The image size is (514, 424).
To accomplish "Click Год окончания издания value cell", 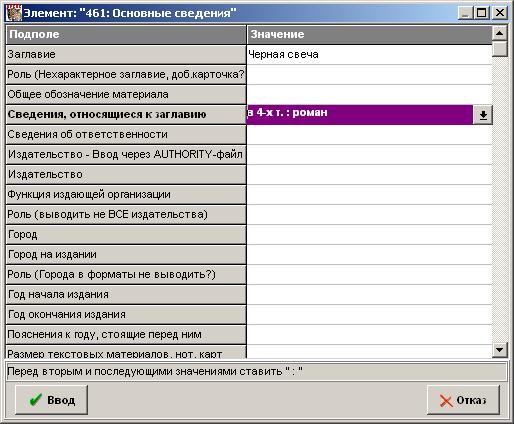I will pyautogui.click(x=369, y=314).
